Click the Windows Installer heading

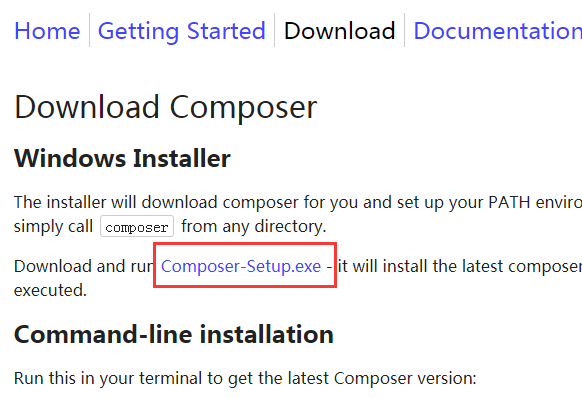[x=122, y=159]
